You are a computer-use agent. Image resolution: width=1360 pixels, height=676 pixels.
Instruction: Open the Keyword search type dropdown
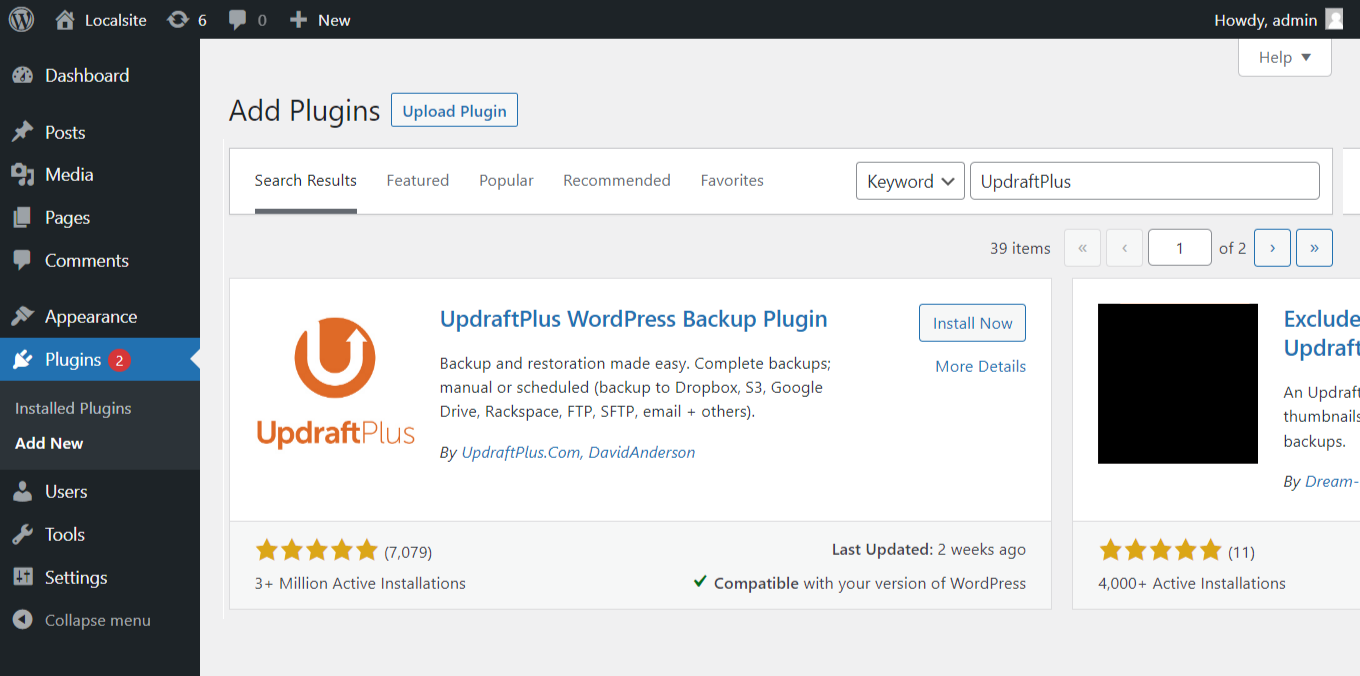coord(910,181)
